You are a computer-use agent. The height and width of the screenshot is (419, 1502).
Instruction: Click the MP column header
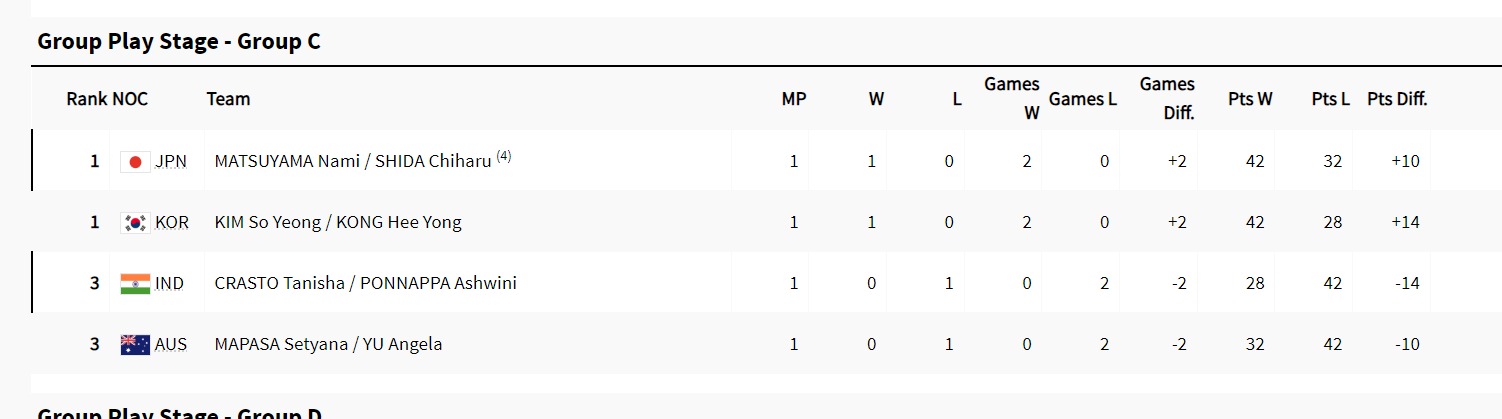point(794,99)
